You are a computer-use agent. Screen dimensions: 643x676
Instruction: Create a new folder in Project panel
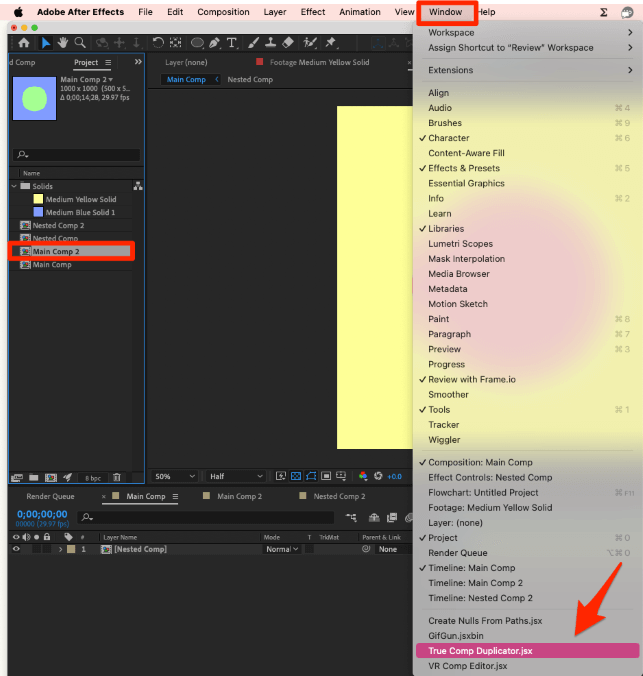click(x=34, y=477)
